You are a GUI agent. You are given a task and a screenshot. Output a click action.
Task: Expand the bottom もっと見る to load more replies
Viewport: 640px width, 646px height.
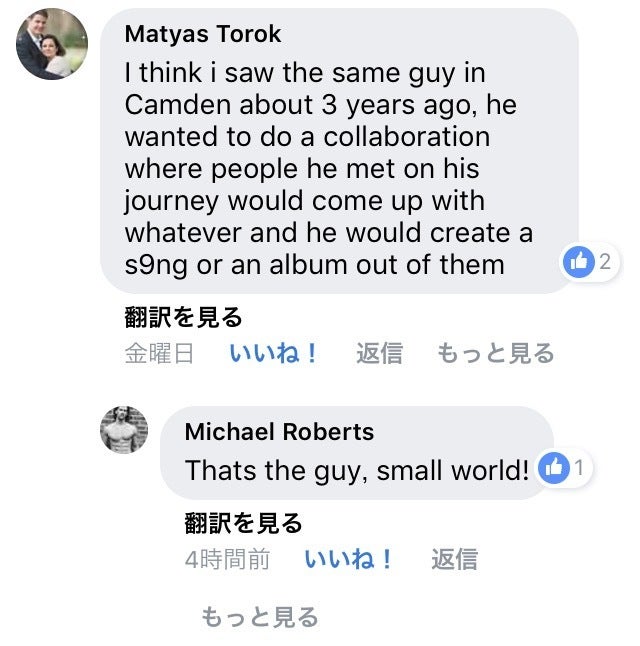pos(260,617)
